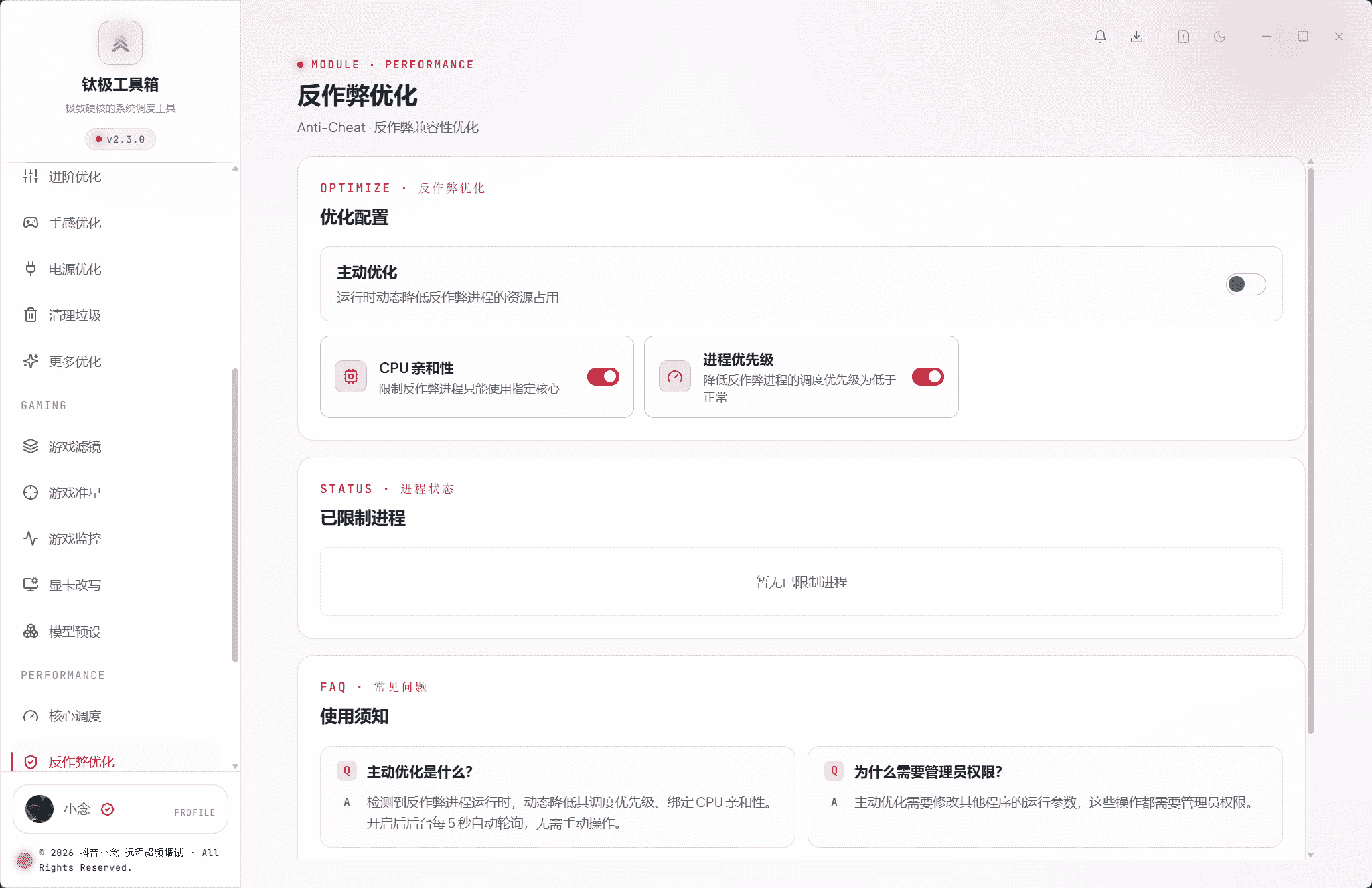Select 更多优化 sidebar item

pos(115,362)
